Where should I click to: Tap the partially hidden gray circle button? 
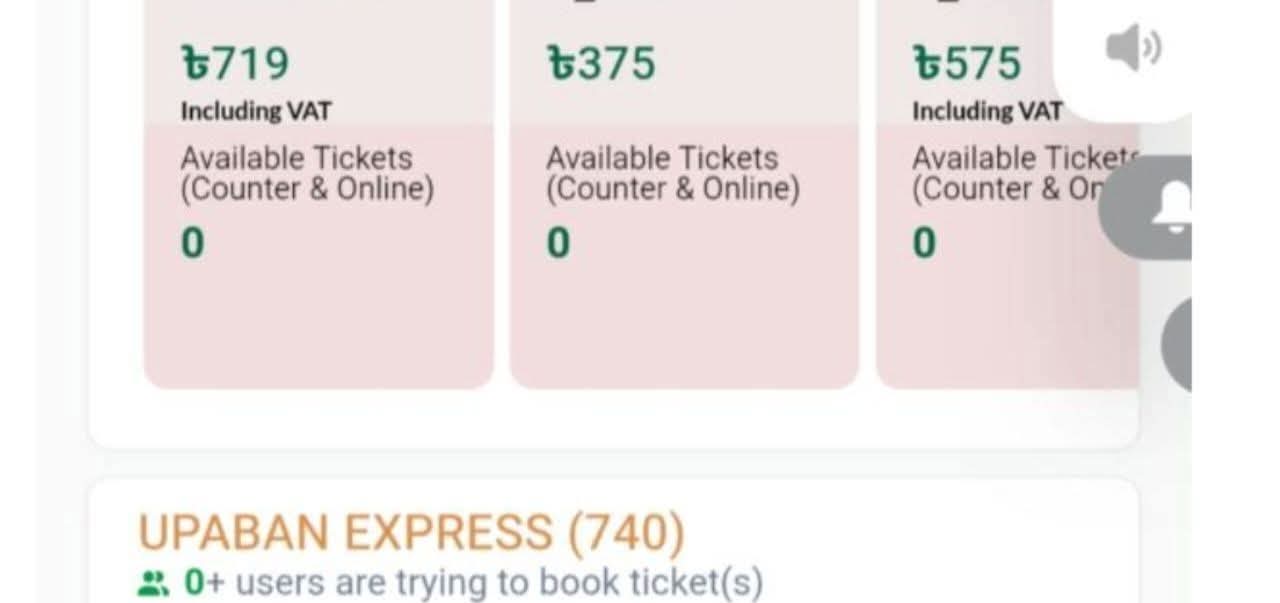coord(1178,344)
